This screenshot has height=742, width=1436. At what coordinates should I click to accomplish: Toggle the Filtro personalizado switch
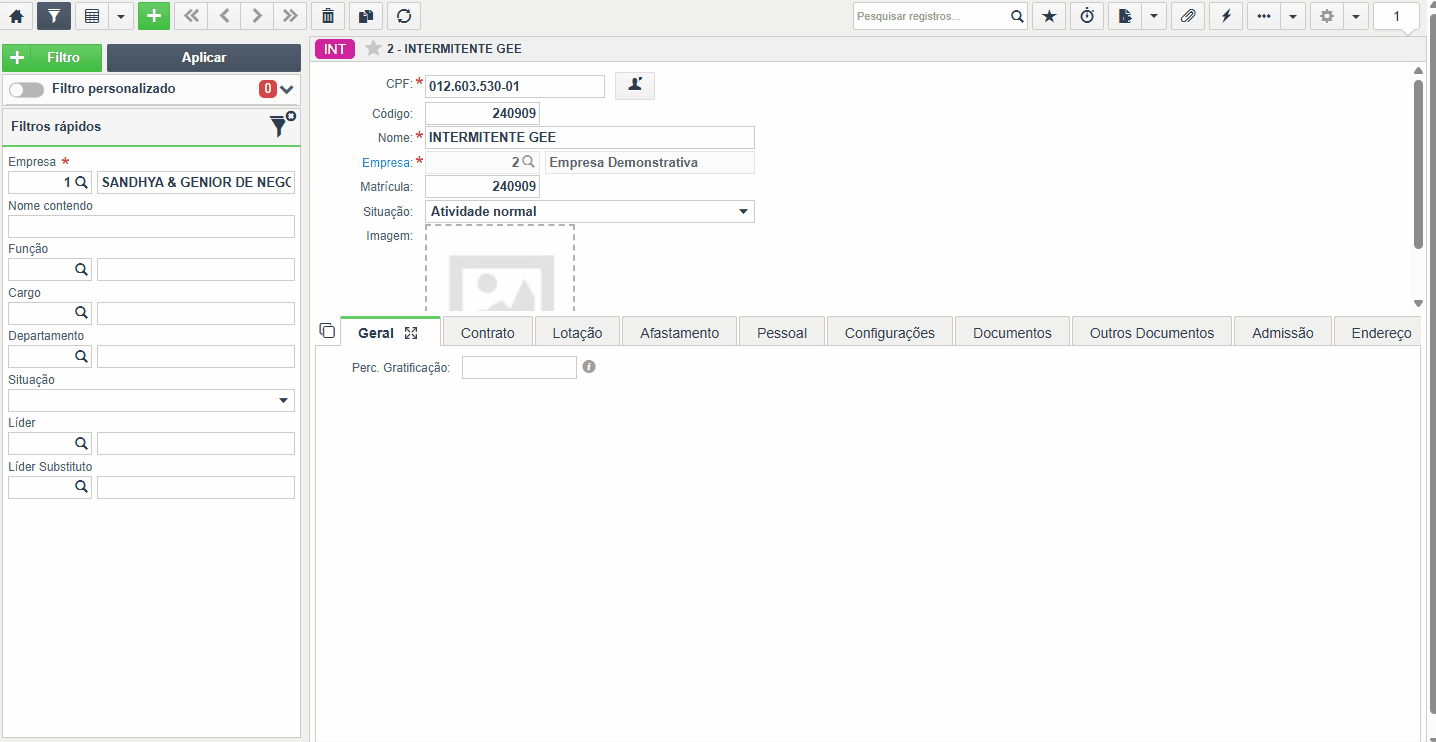[26, 89]
